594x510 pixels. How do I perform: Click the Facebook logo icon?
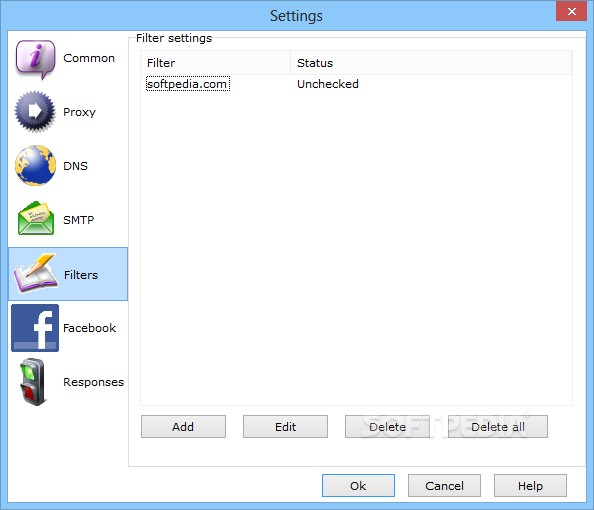coord(35,328)
